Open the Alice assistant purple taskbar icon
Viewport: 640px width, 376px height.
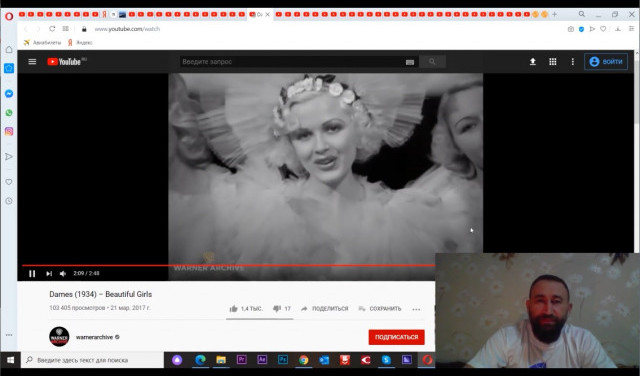177,360
